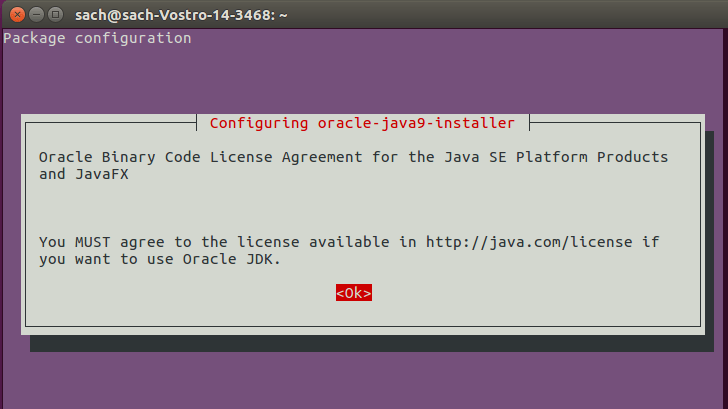Viewport: 728px width, 409px height.
Task: Click the 'Configuring oracle-java9-installer' dialog title
Action: click(362, 123)
